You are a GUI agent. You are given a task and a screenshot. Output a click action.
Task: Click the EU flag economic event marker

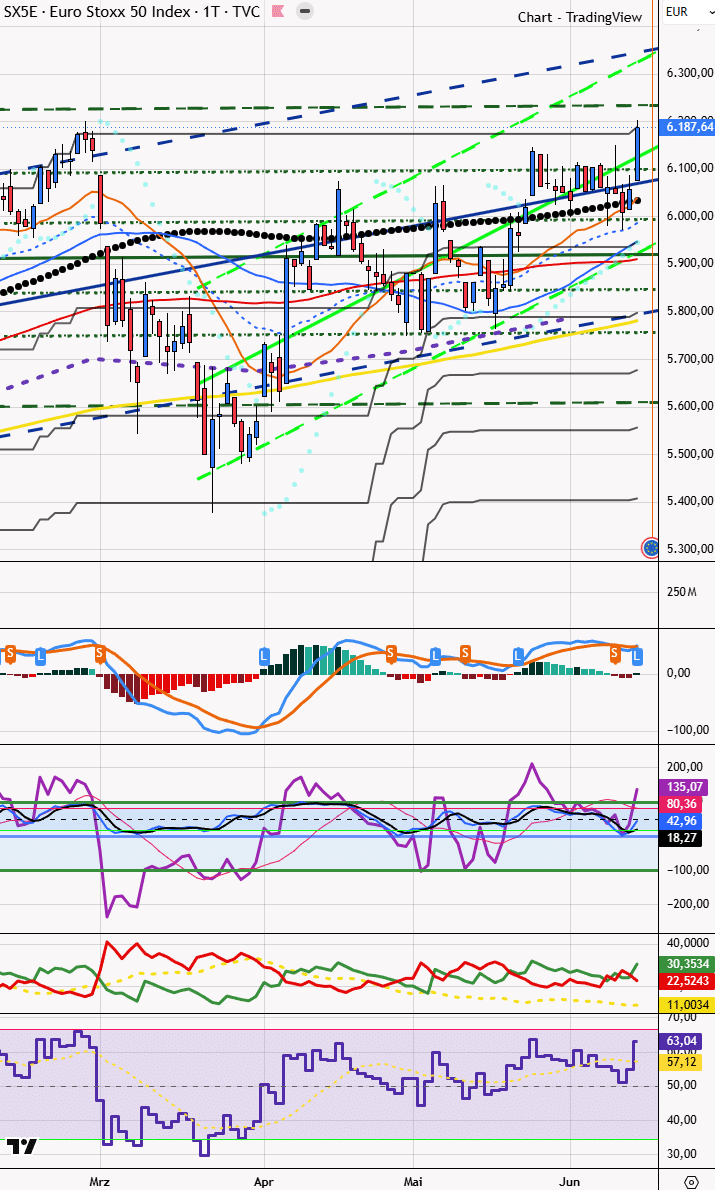click(x=650, y=546)
